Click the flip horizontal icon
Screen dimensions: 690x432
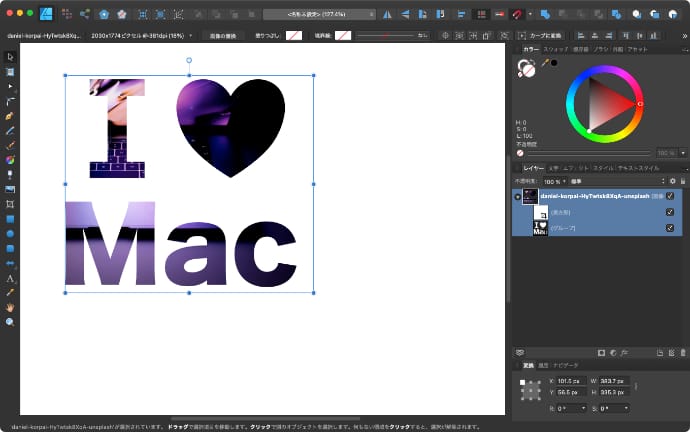coord(387,14)
